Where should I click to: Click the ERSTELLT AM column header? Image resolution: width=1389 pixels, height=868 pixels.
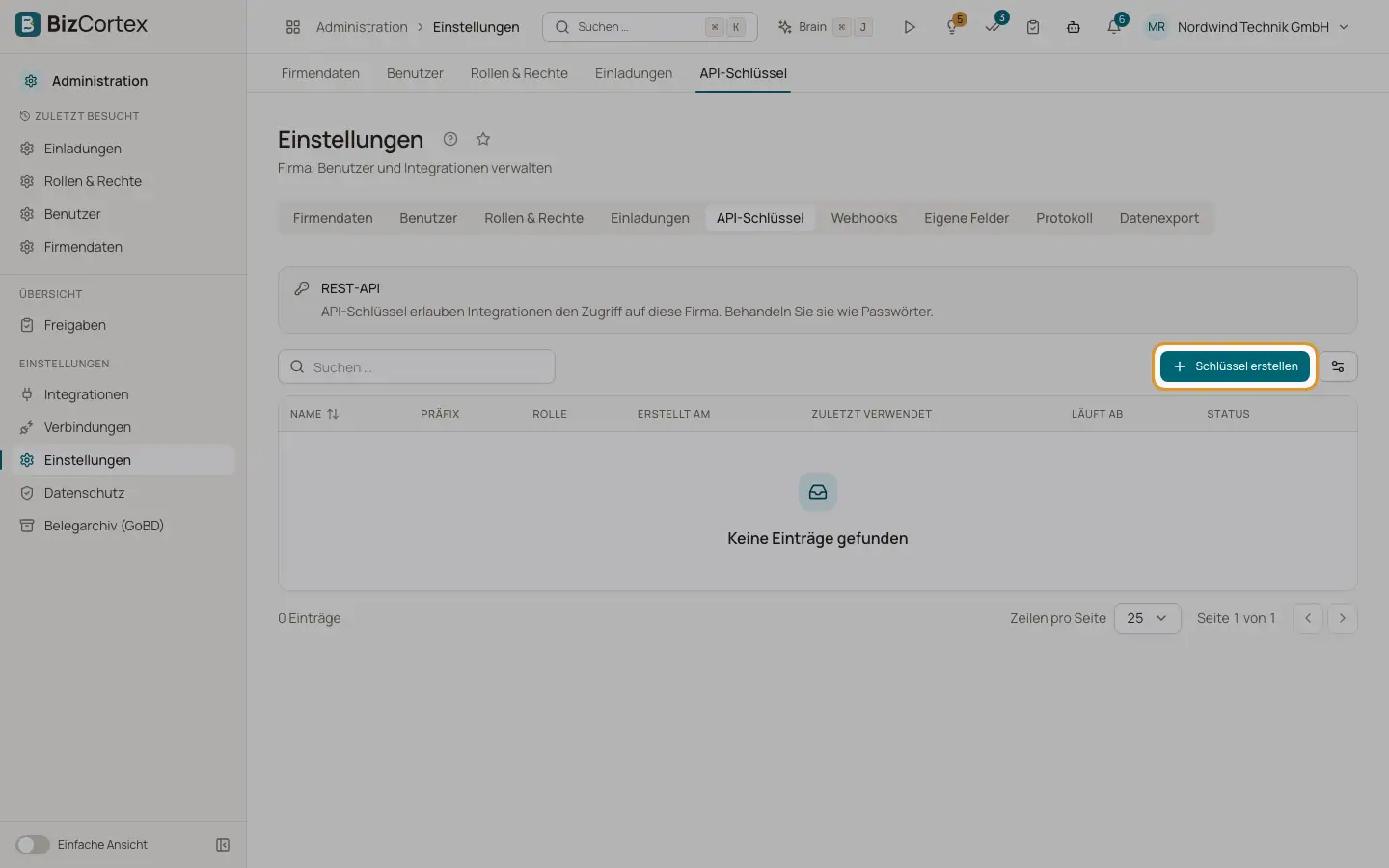(673, 414)
